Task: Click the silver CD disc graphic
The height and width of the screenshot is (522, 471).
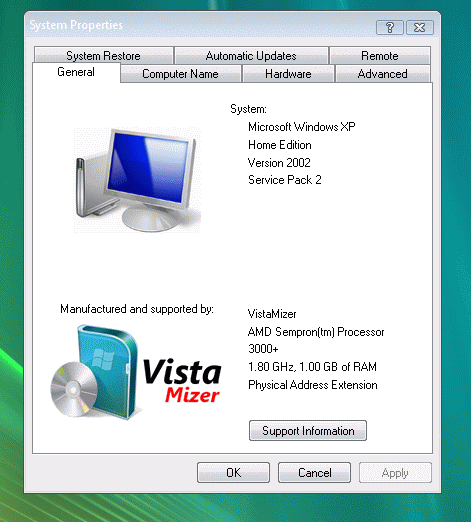Action: (74, 389)
